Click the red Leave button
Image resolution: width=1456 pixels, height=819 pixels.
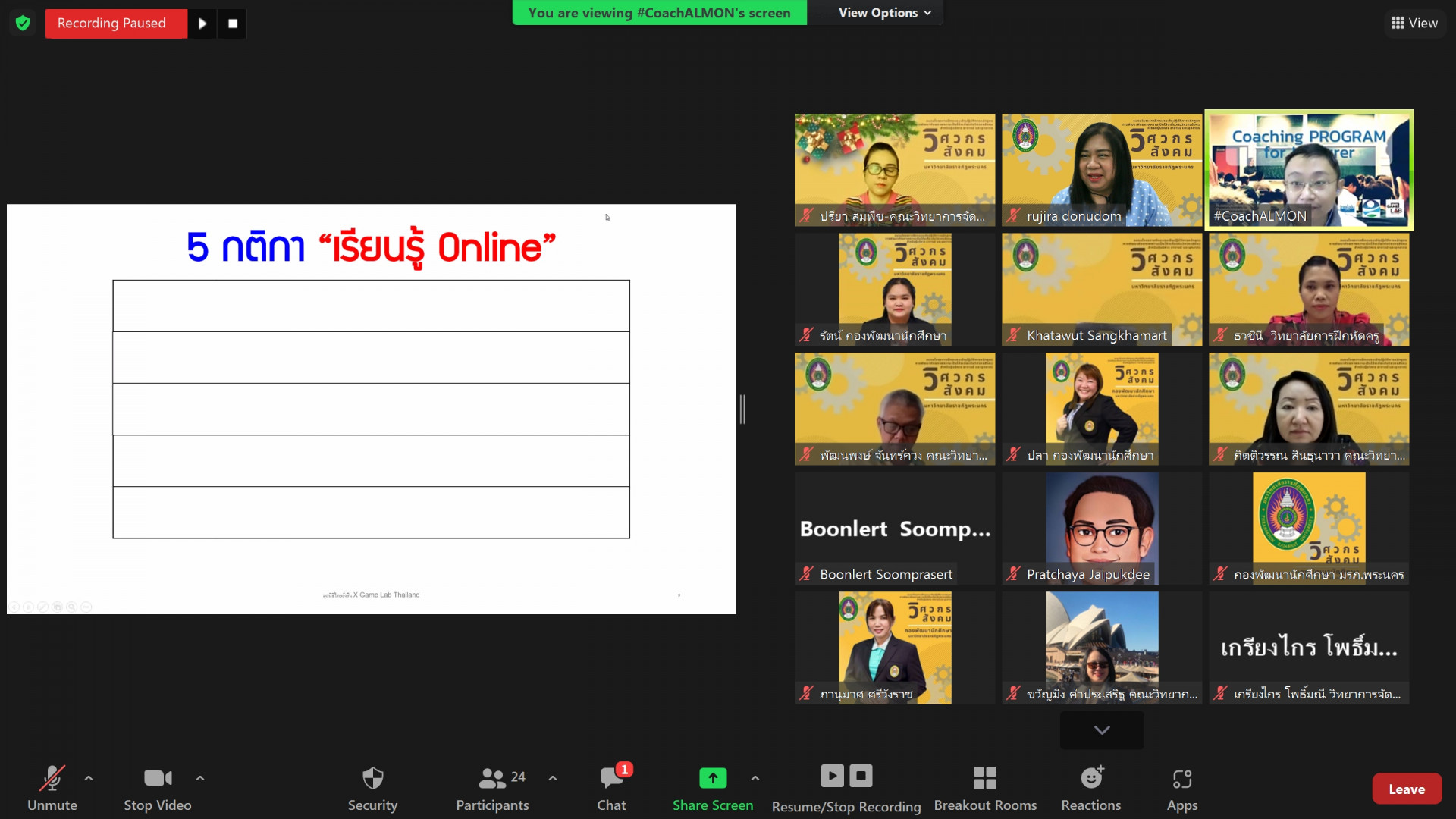click(x=1406, y=789)
